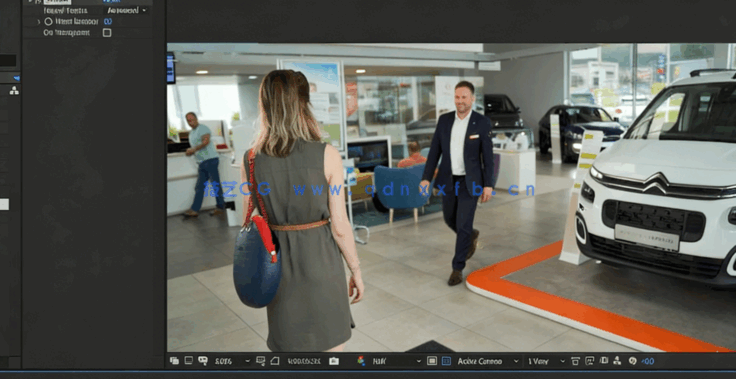Toggle mask and shape path visibility icon
Screen dimensions: 736x379
pos(275,361)
